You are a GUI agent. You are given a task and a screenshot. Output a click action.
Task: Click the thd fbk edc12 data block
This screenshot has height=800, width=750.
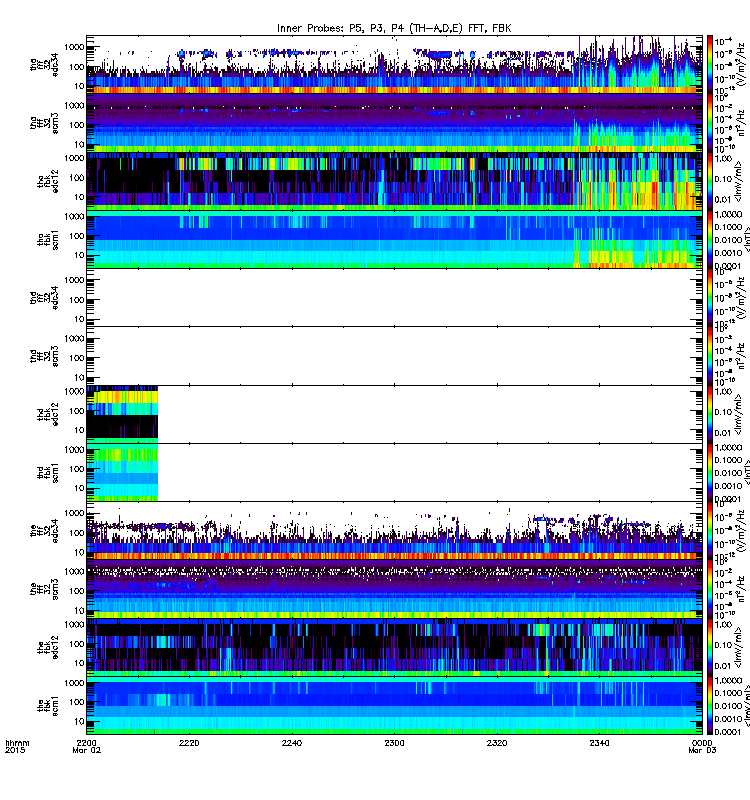[x=122, y=414]
